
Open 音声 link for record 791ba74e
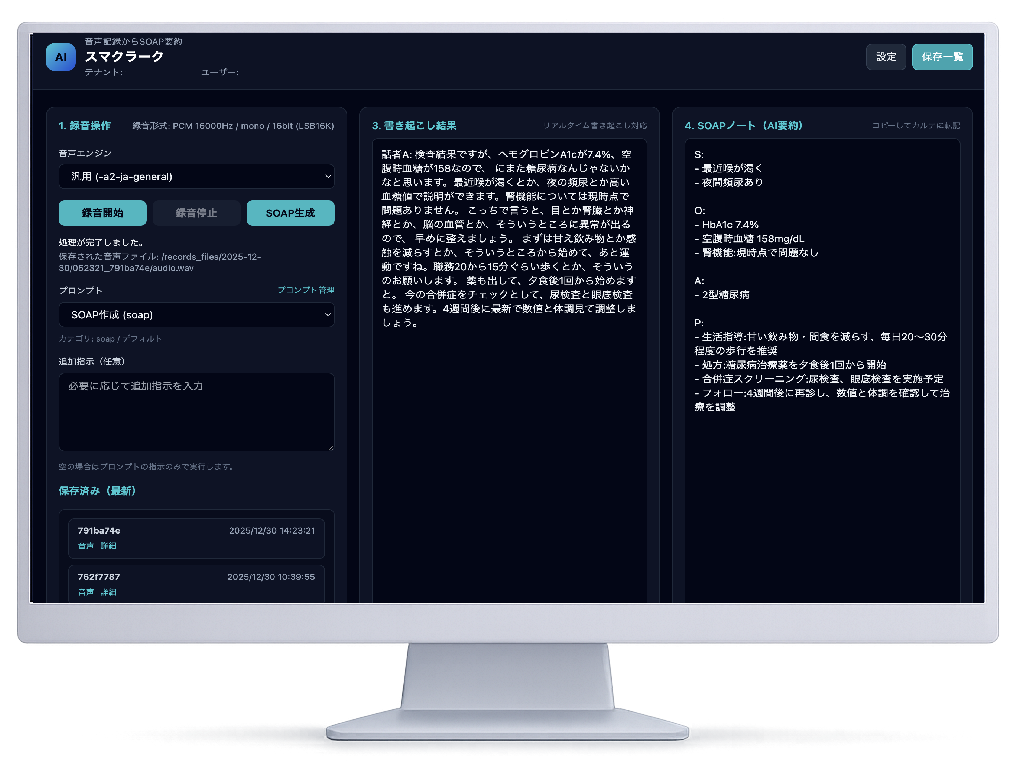point(85,546)
